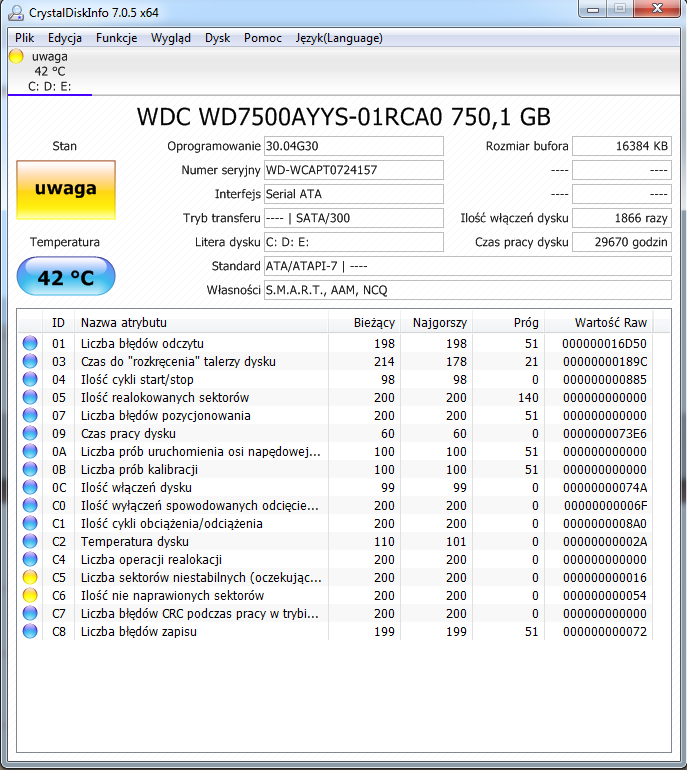Click the blue status dot for attribute 01
Image resolution: width=687 pixels, height=770 pixels.
coord(30,344)
